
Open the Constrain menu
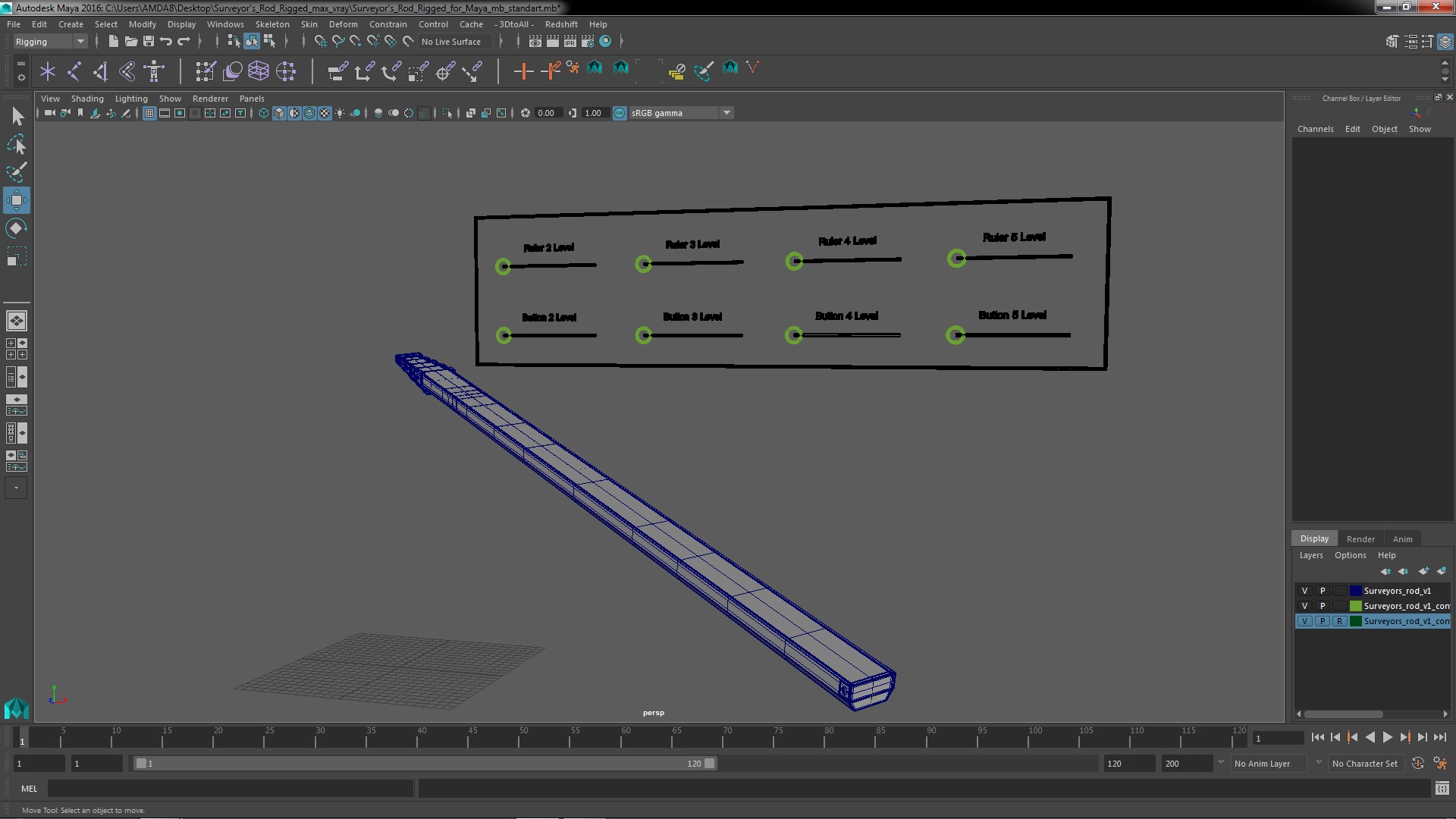[388, 24]
